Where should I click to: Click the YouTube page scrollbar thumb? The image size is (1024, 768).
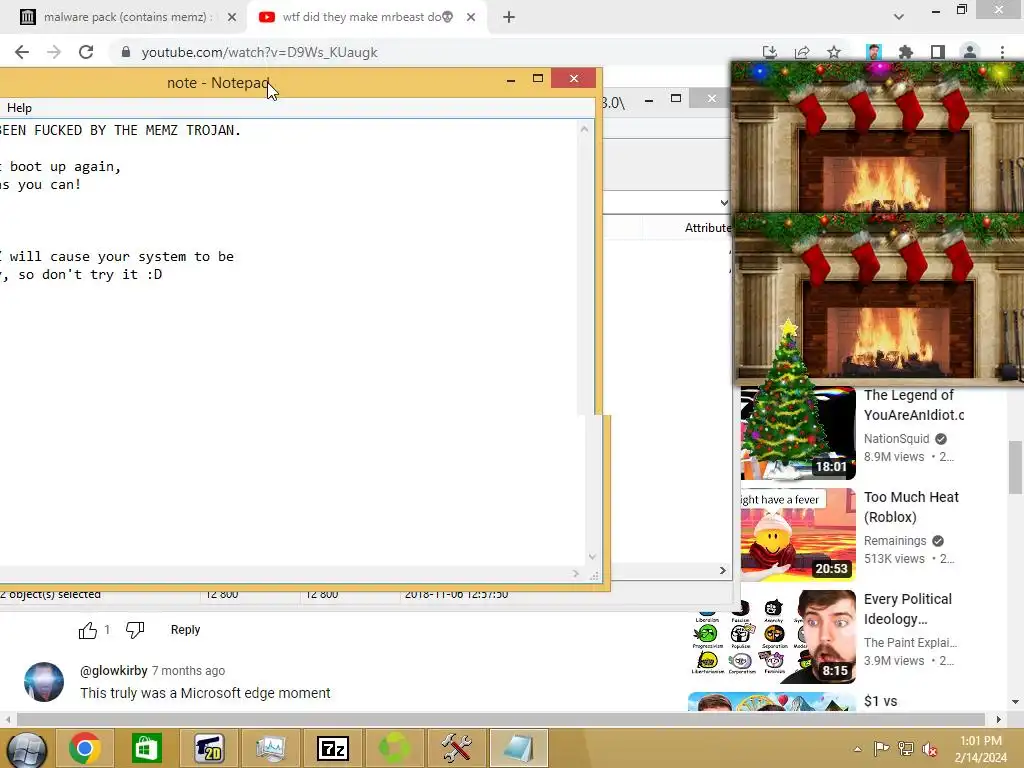point(1015,468)
